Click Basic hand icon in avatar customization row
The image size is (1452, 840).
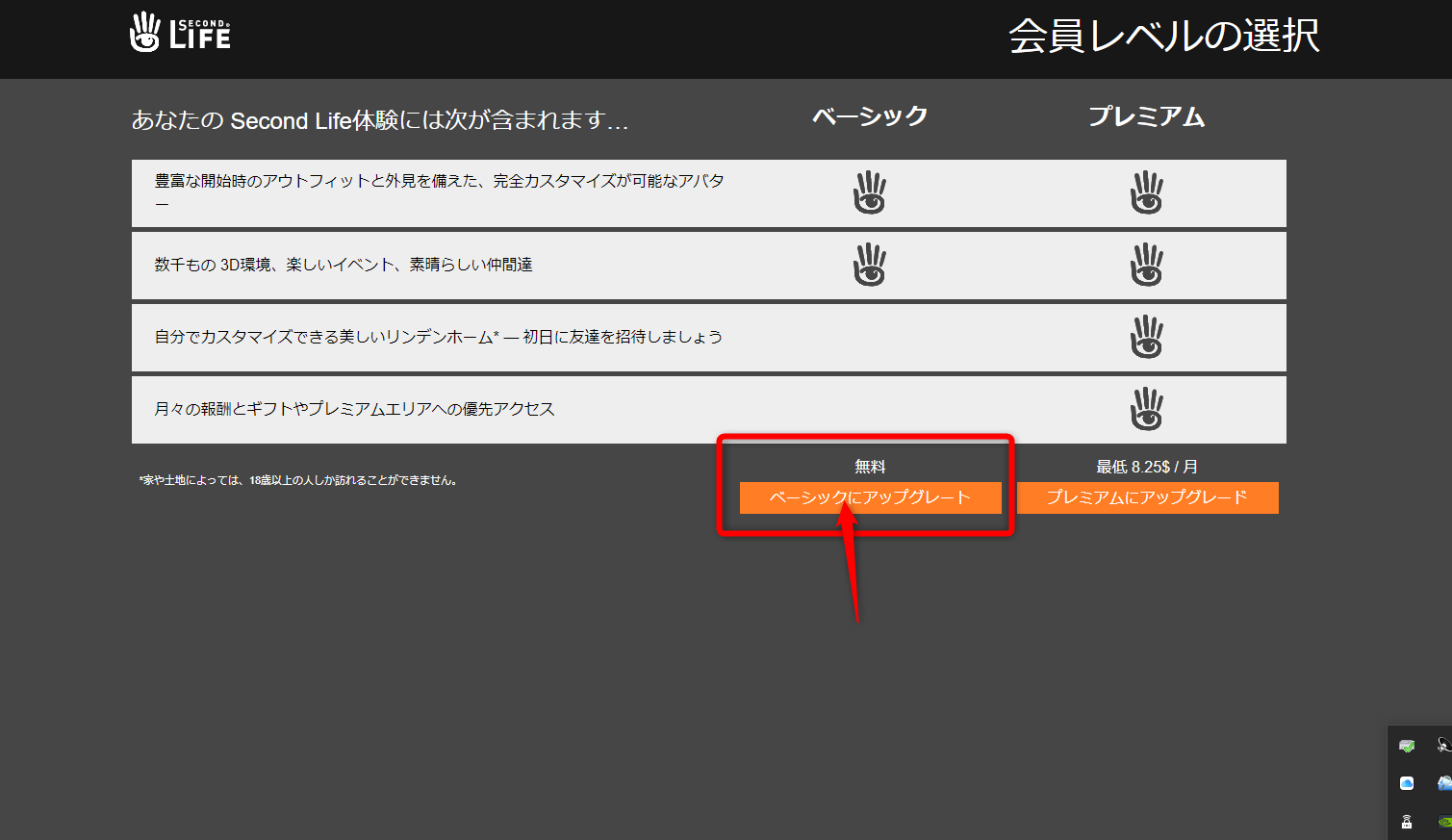click(x=870, y=192)
